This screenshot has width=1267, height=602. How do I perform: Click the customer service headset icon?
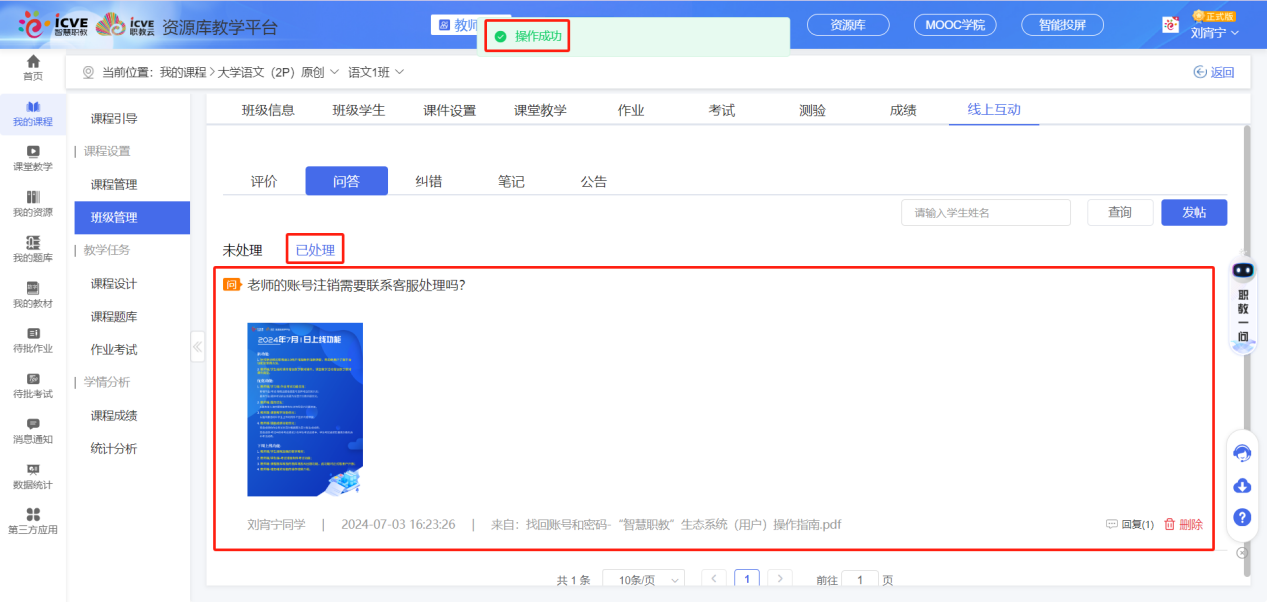point(1241,452)
